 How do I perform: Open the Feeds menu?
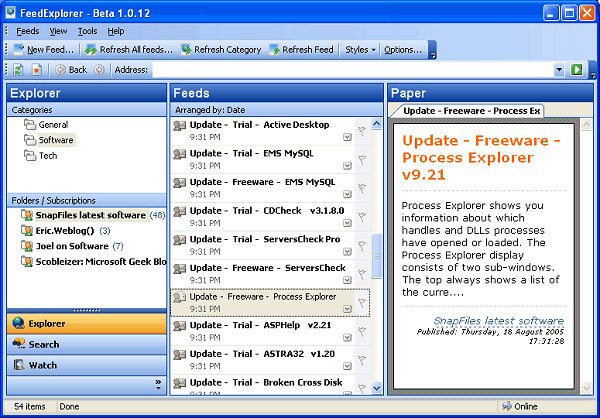point(28,31)
